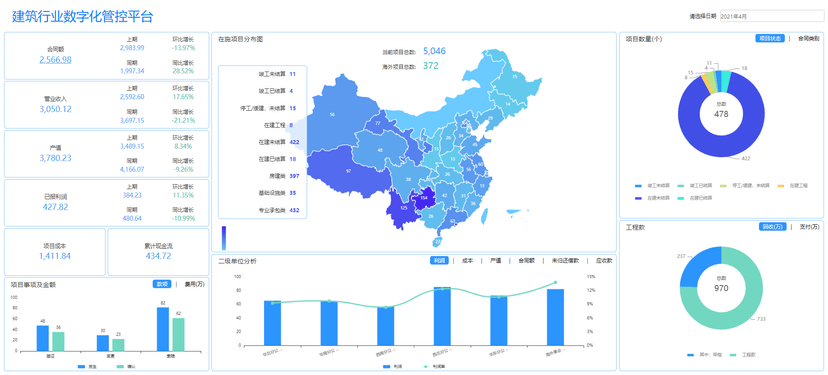Click the map region labeled 56 in the northwest

pyautogui.click(x=333, y=115)
